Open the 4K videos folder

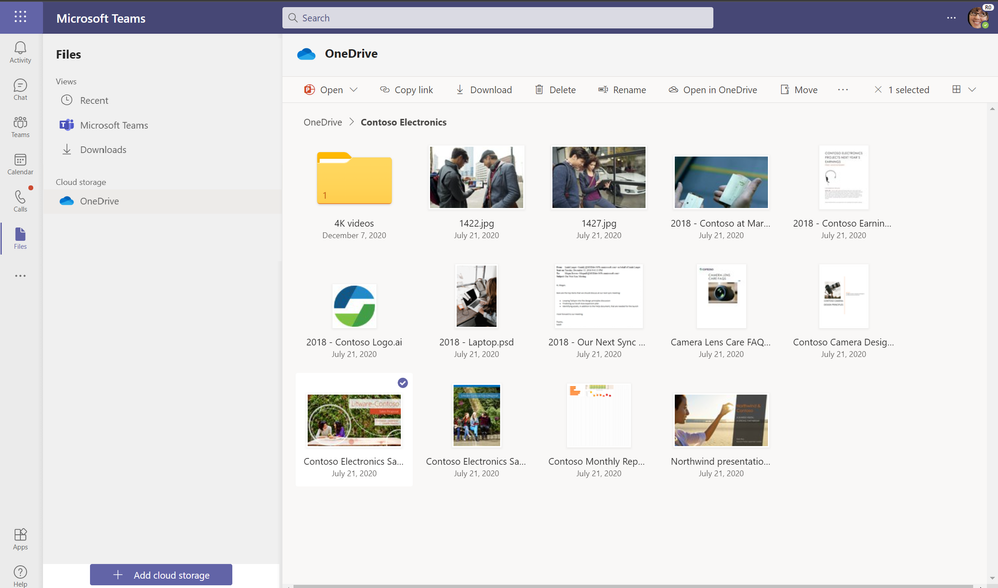[354, 178]
